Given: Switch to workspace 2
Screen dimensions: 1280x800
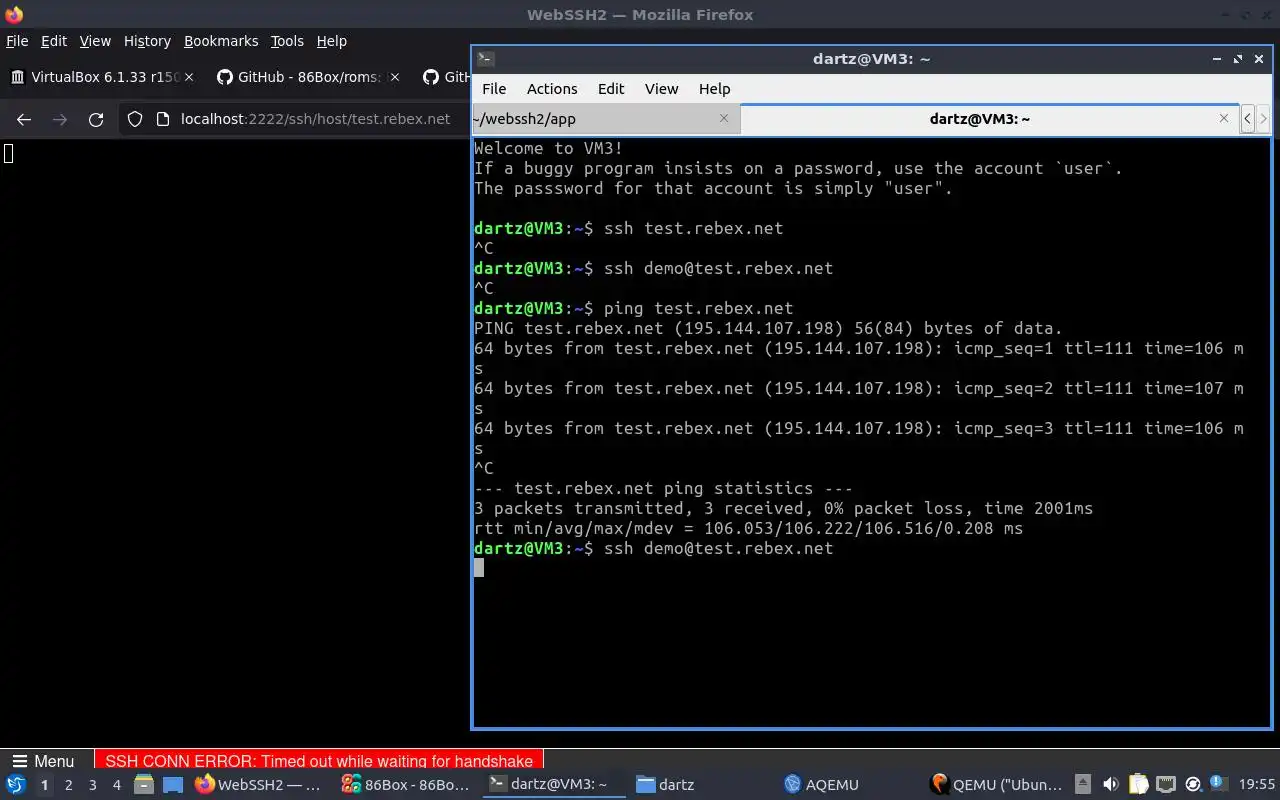Looking at the screenshot, I should (68, 785).
